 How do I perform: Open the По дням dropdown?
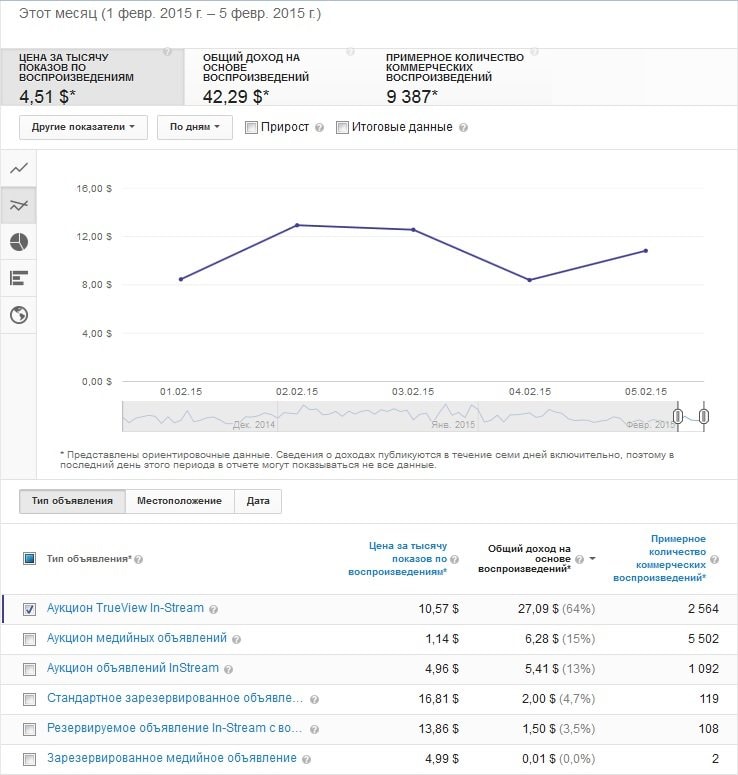[x=194, y=127]
